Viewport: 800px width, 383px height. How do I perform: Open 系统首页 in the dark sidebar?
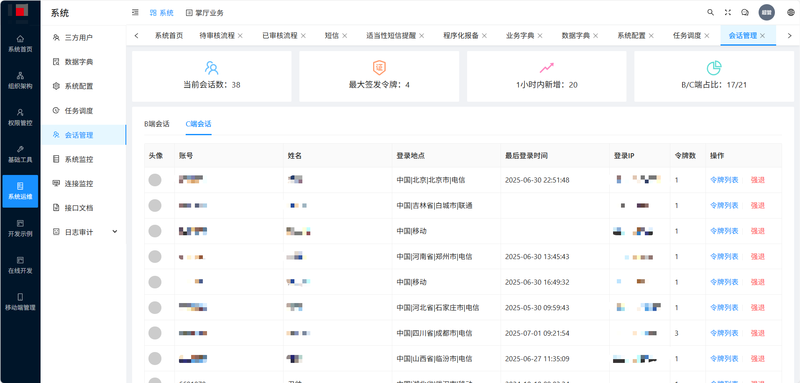point(20,43)
